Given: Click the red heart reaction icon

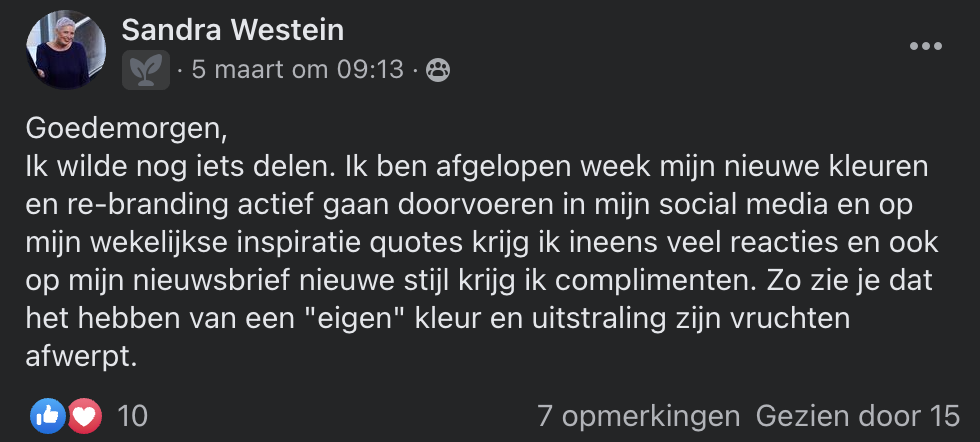Looking at the screenshot, I should coord(84,415).
